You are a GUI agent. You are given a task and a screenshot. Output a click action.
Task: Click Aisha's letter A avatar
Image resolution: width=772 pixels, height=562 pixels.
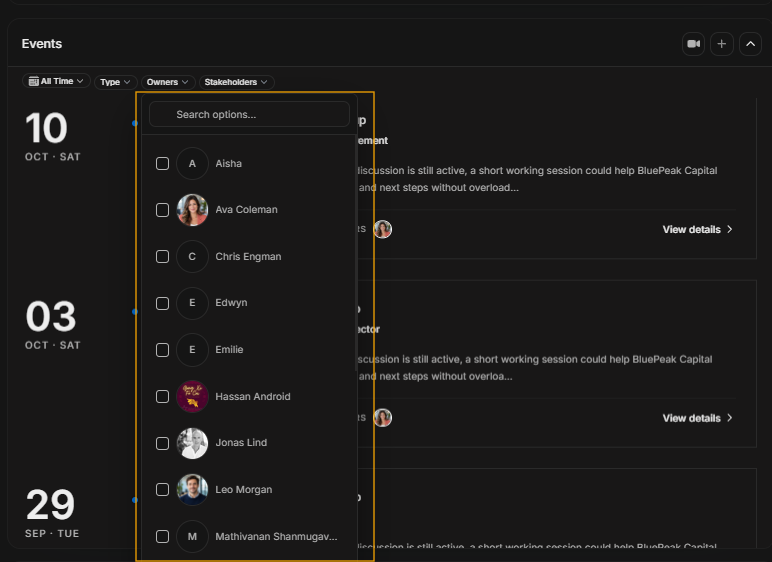click(193, 164)
